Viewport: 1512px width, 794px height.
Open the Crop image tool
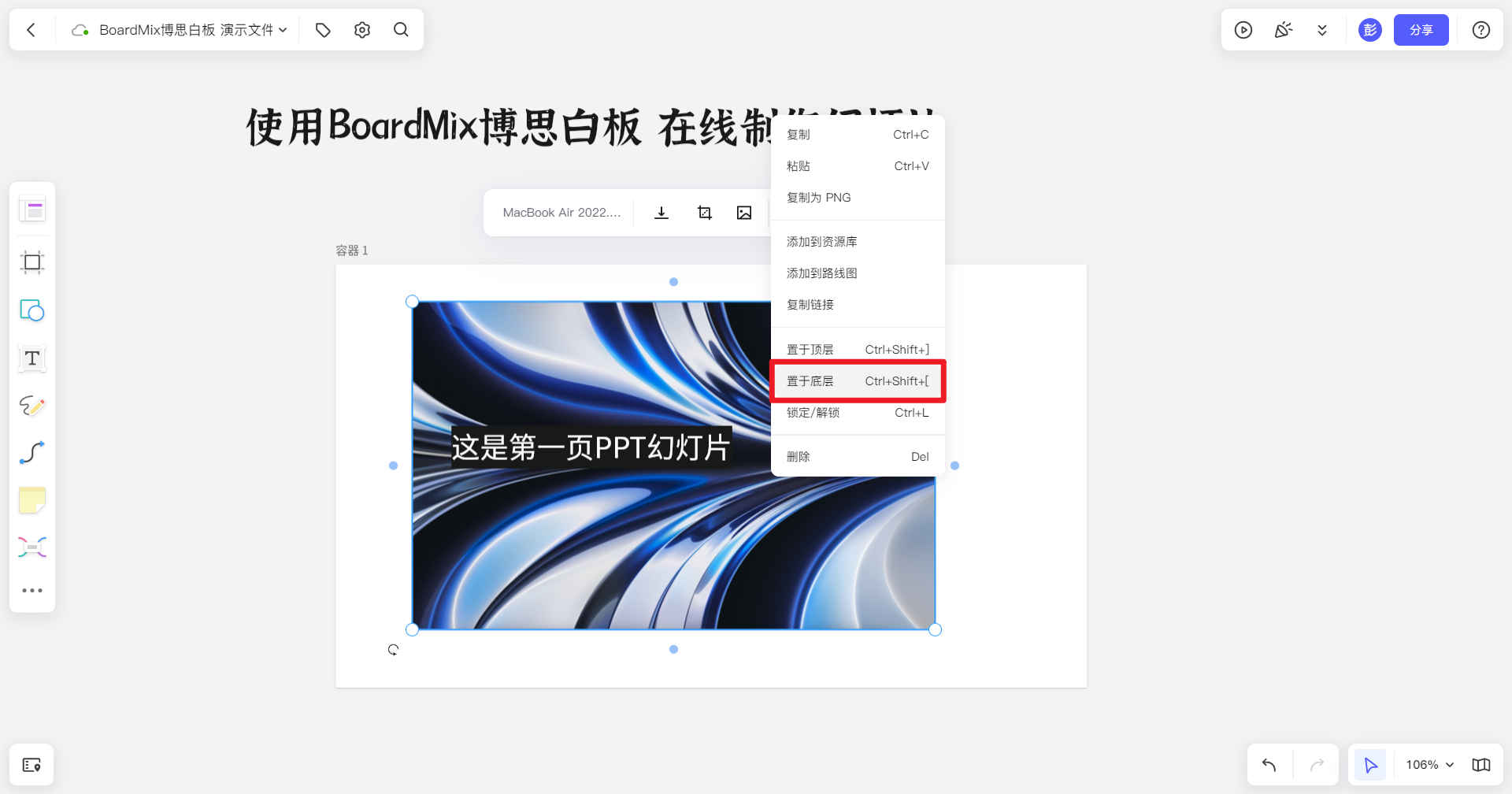(x=704, y=212)
